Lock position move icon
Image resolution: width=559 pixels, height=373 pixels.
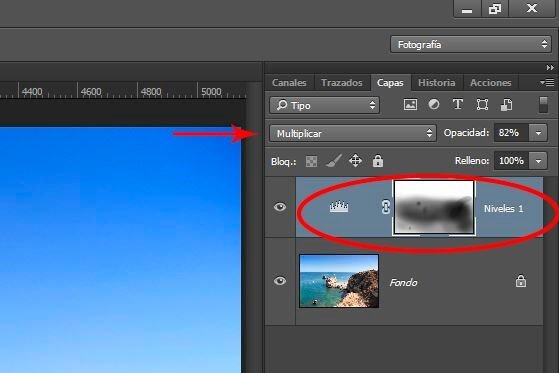pos(355,161)
